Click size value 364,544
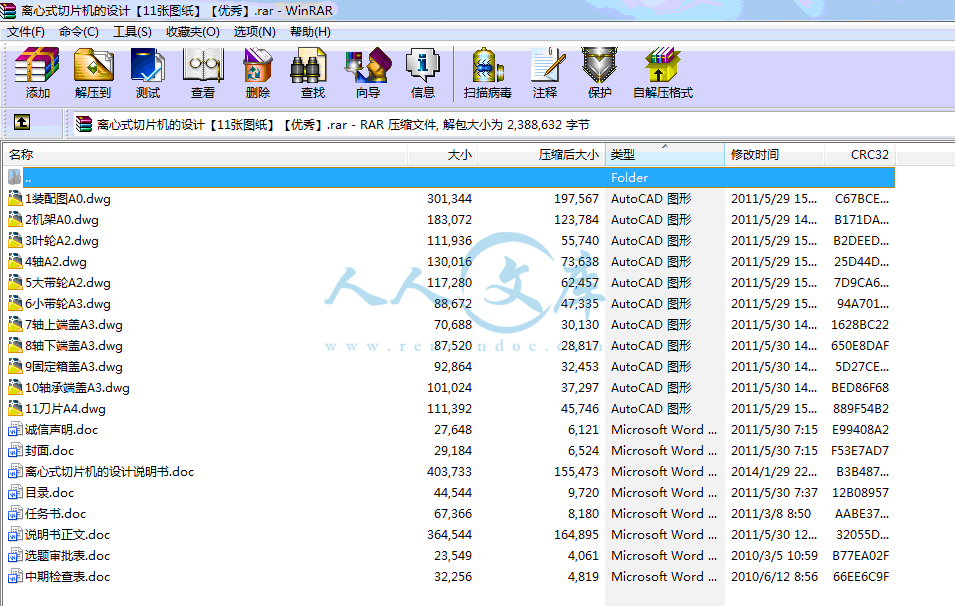The height and width of the screenshot is (606, 955). pos(449,535)
